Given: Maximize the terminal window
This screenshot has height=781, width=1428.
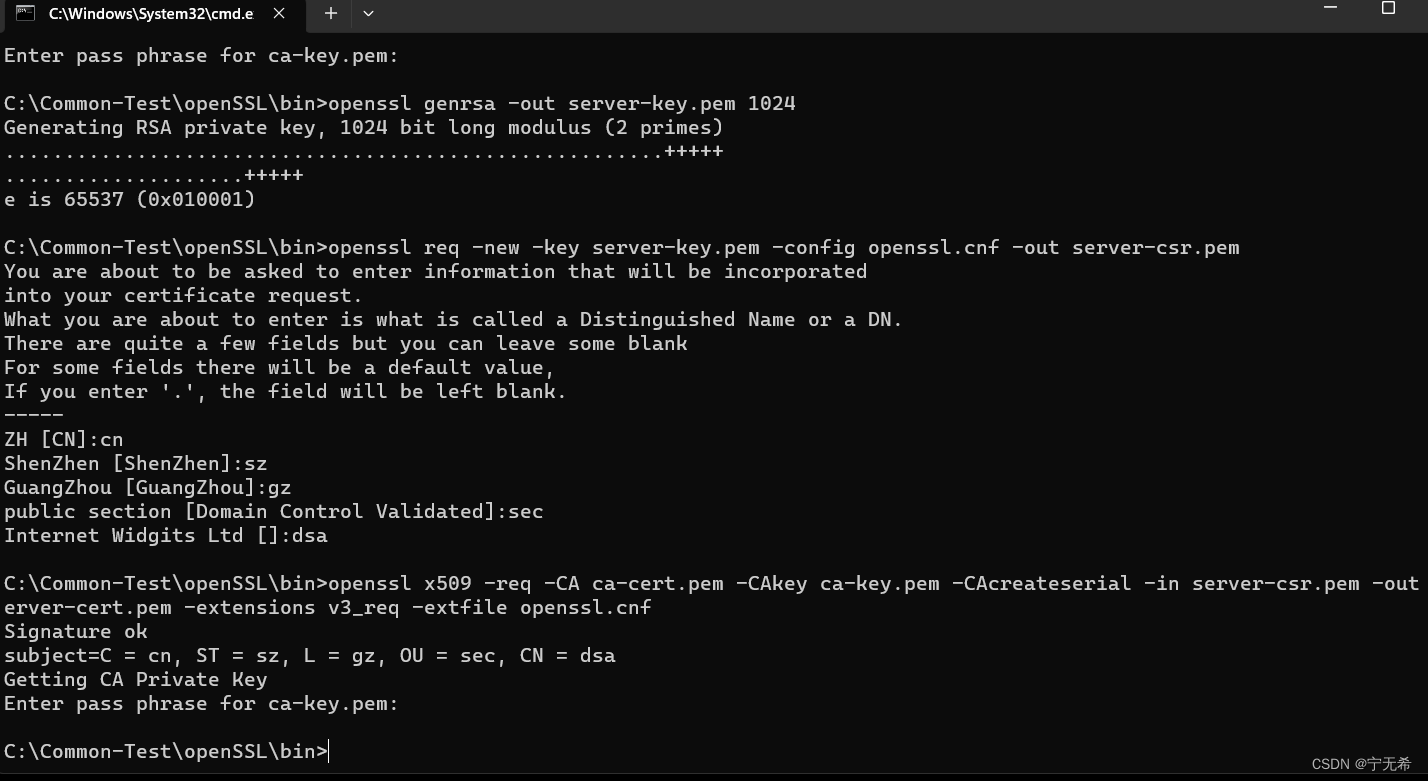Looking at the screenshot, I should coord(1388,8).
